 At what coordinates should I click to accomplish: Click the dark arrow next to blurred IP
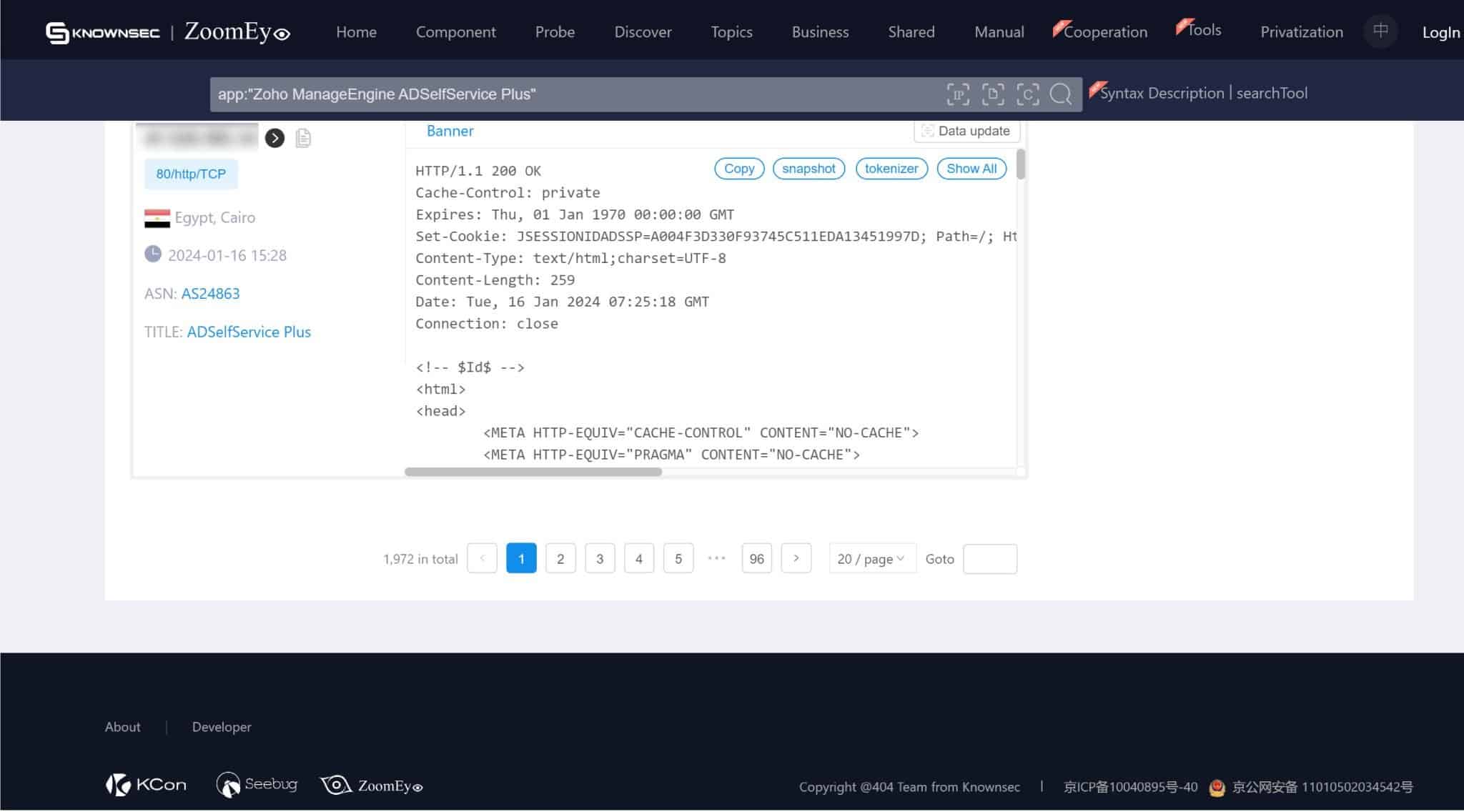click(x=274, y=138)
